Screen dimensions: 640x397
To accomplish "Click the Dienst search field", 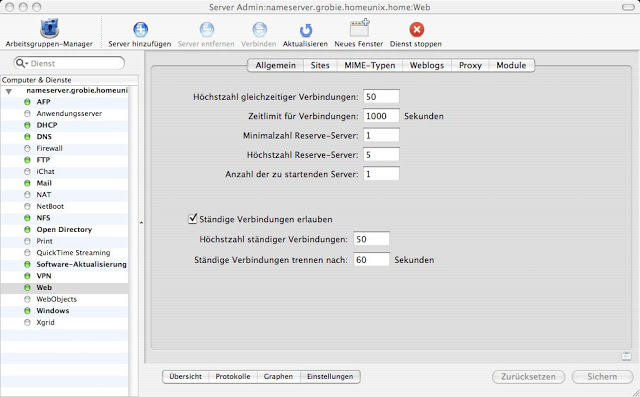I will pyautogui.click(x=69, y=63).
